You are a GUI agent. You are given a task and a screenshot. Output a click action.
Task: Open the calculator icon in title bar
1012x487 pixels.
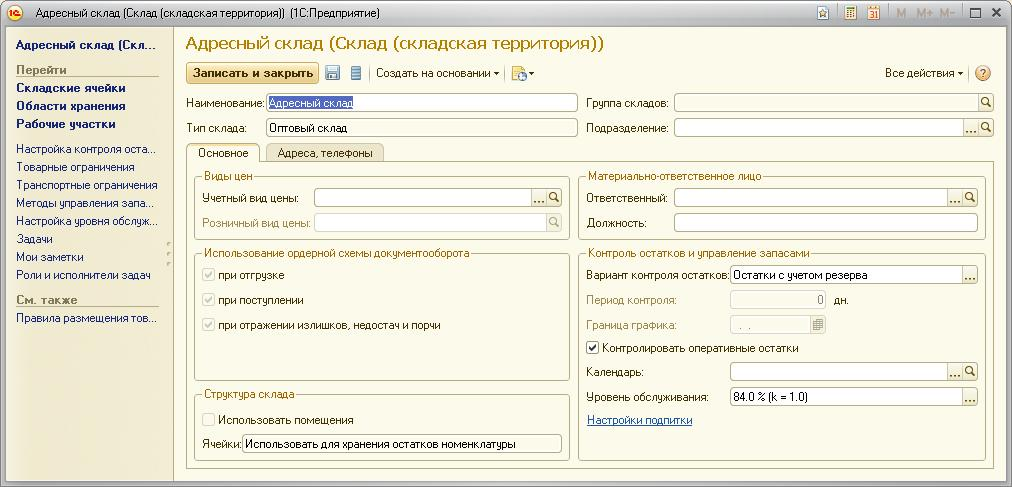(x=851, y=13)
